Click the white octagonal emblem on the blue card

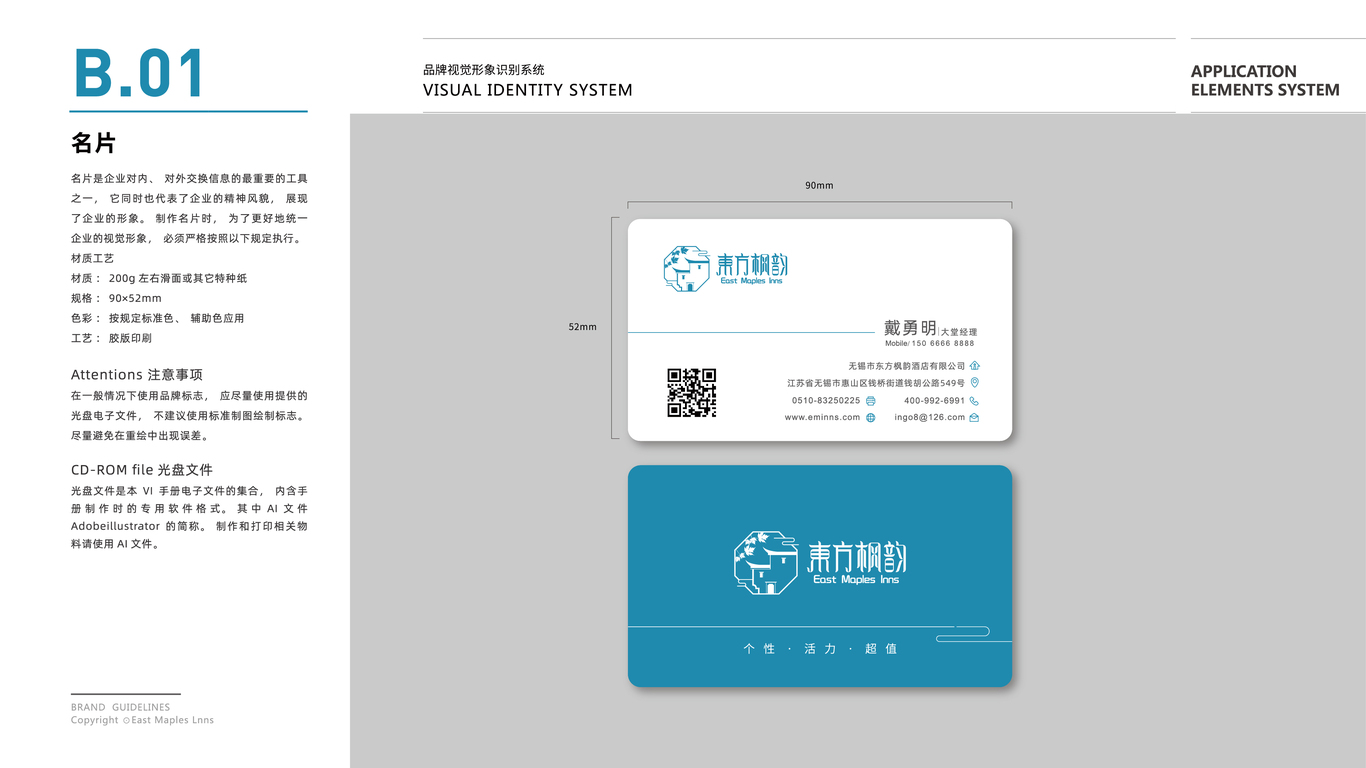tap(765, 562)
